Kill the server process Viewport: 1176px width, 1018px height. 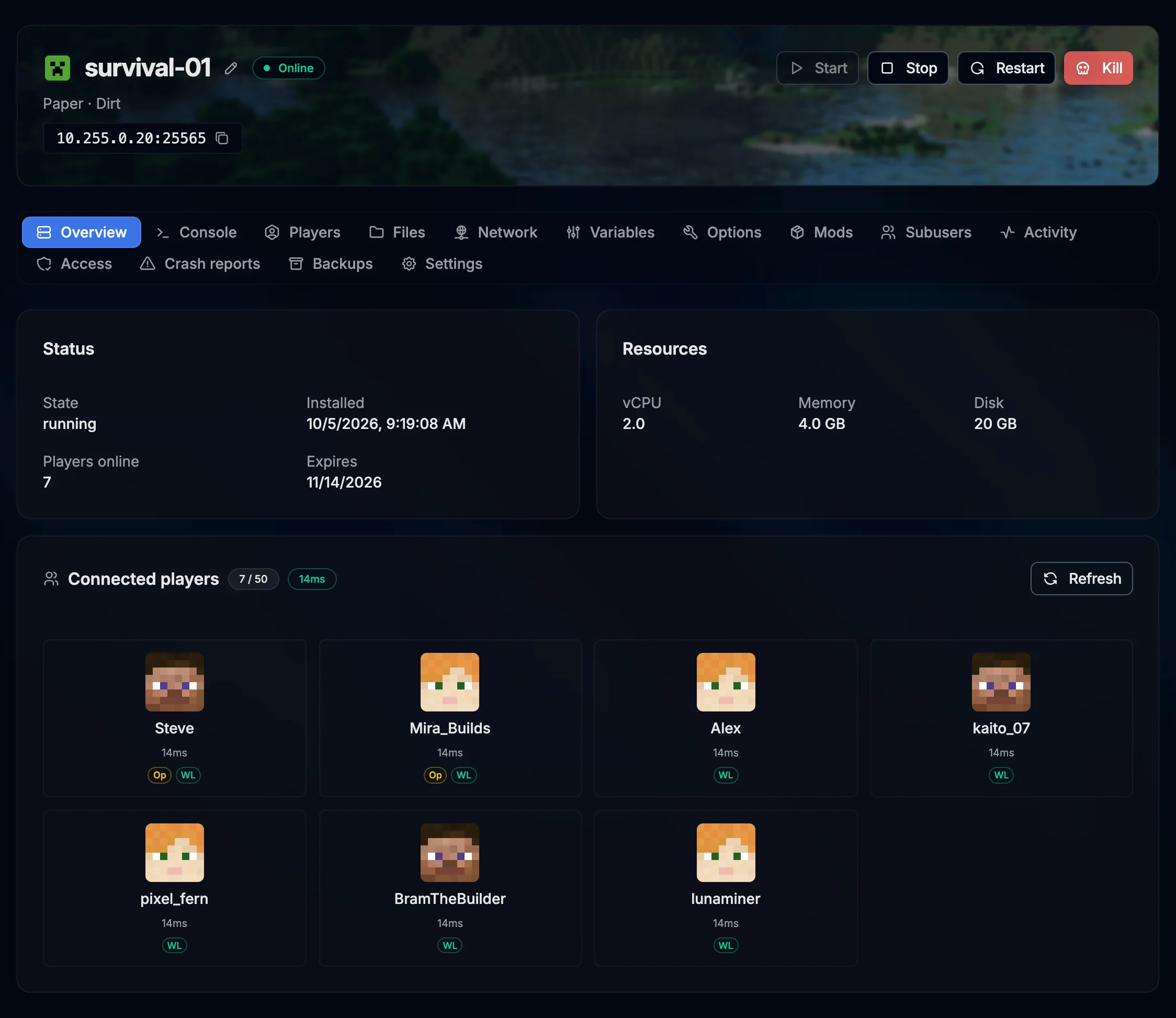click(1098, 68)
